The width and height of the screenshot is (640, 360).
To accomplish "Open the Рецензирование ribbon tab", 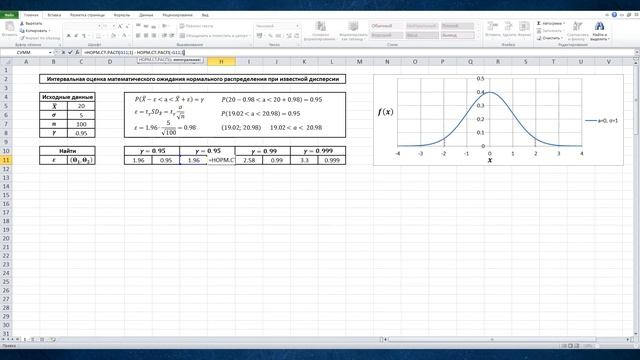I will point(178,15).
